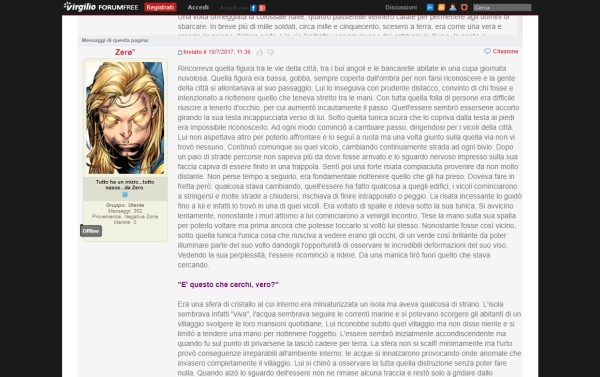Go to the ForumFree home link

[x=118, y=7]
